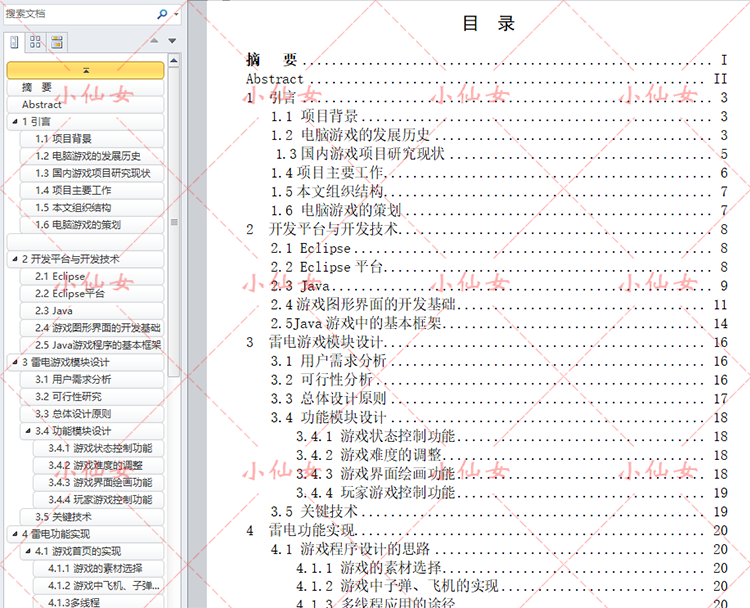Select 1.5 本文组织结构 in navigation pane

92,208
